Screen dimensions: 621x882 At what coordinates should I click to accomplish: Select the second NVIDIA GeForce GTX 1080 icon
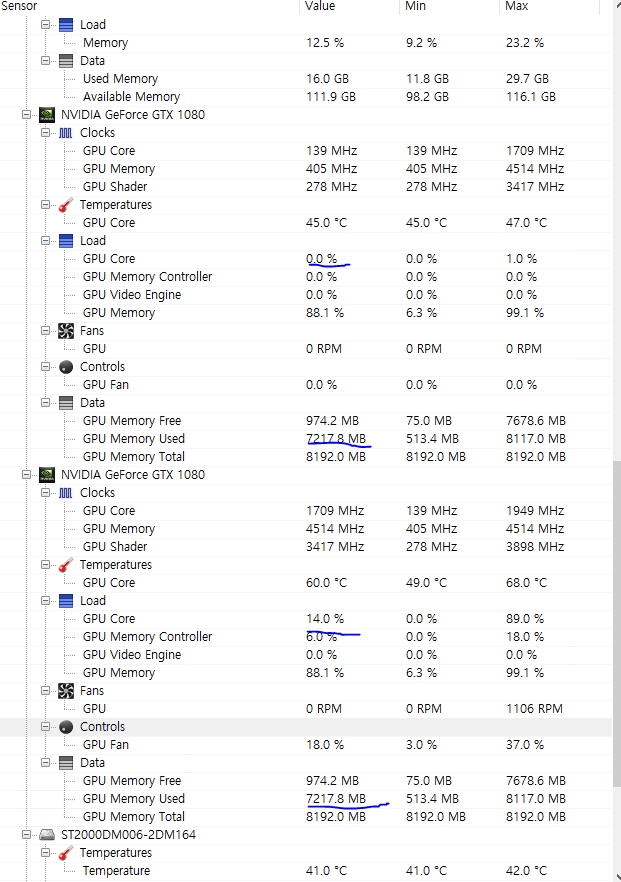click(x=47, y=474)
